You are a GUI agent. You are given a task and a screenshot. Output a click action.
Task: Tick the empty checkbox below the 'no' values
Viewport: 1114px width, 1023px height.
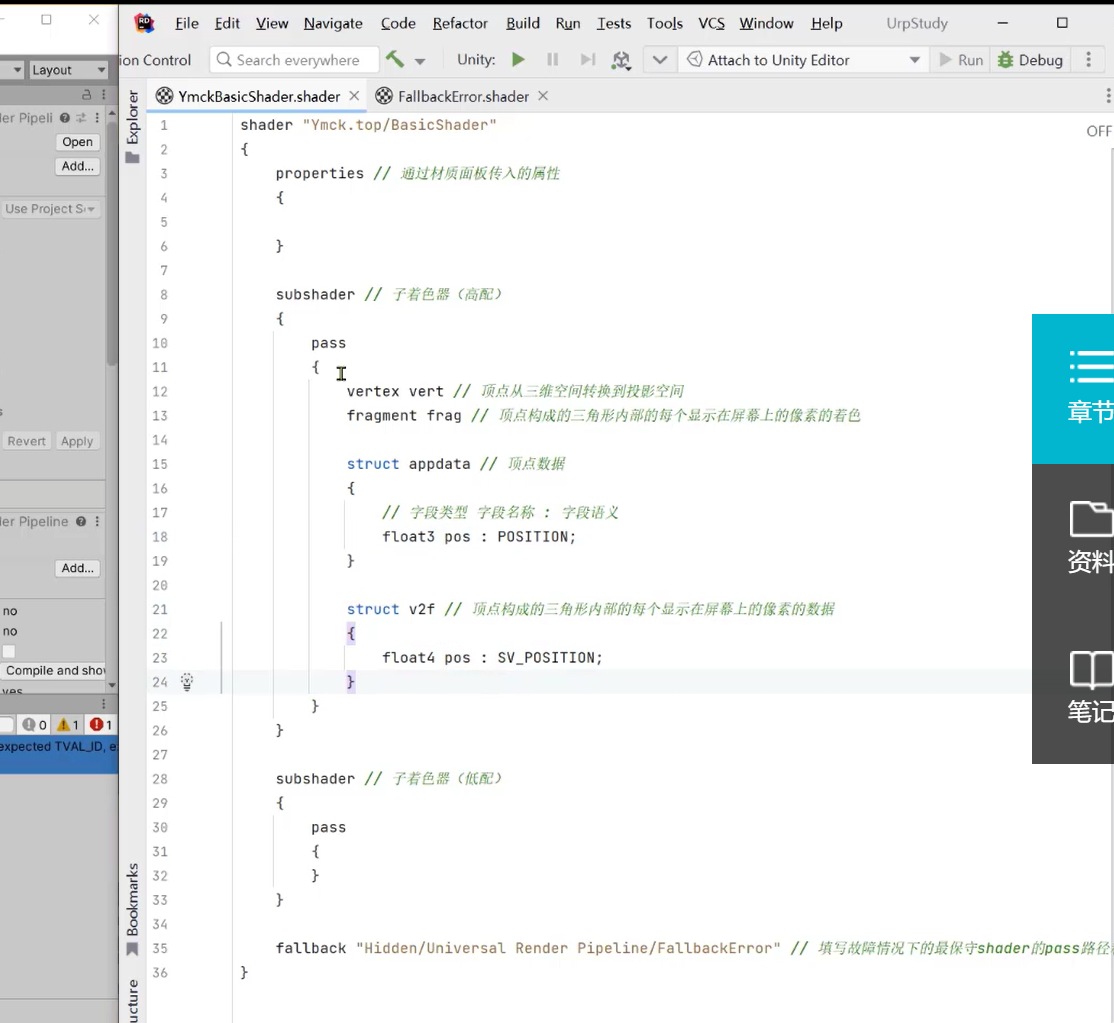click(9, 651)
